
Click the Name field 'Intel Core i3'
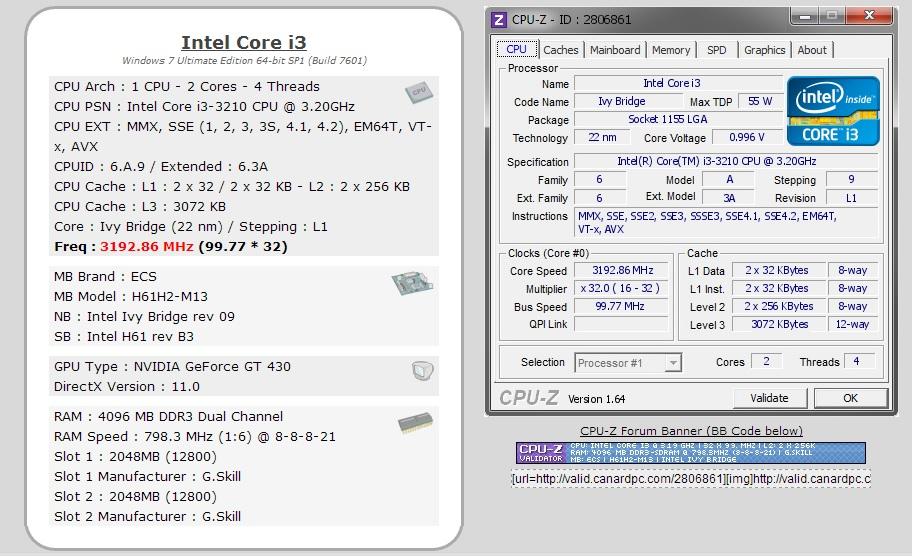coord(678,83)
